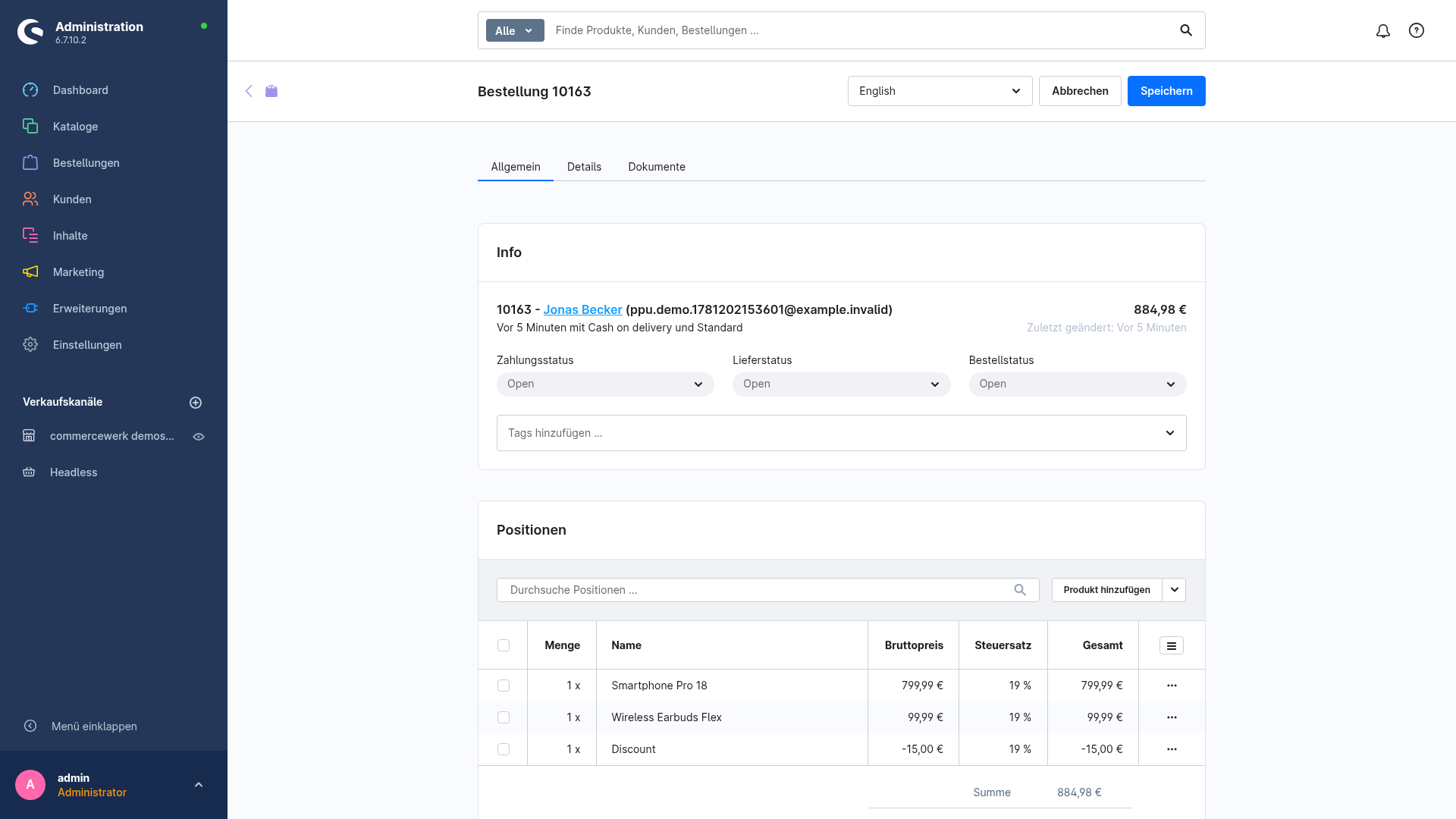
Task: Open the English language dropdown
Action: 940,91
